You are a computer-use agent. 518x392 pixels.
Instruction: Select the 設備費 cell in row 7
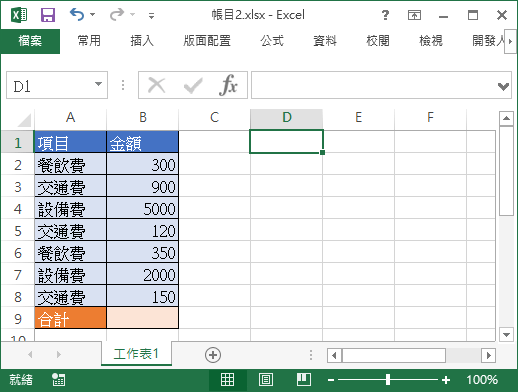coord(70,275)
